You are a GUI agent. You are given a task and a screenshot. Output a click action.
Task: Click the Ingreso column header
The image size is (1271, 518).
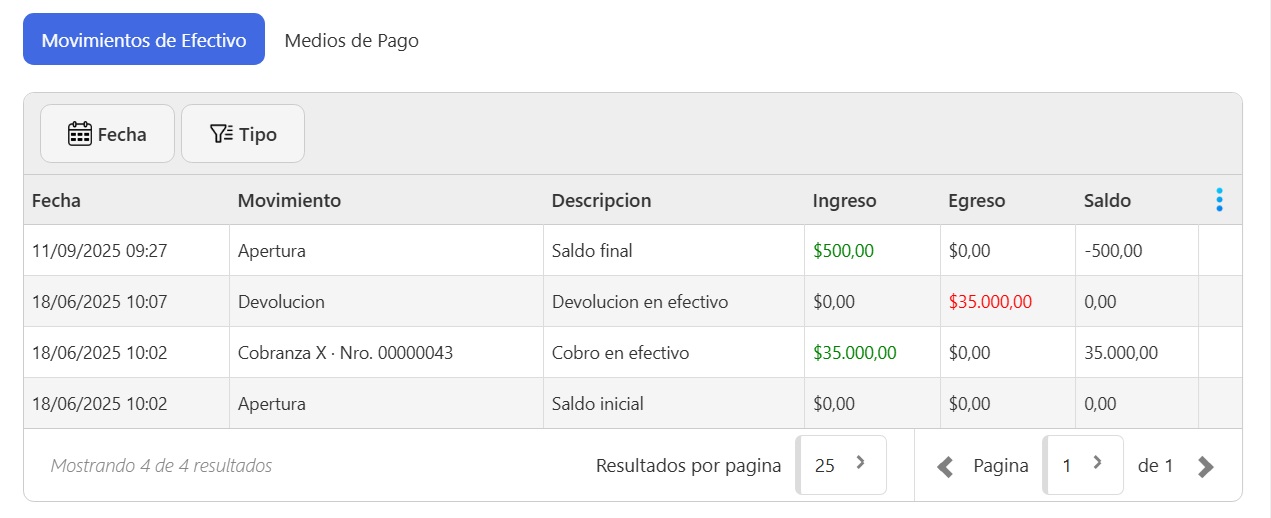tap(844, 200)
